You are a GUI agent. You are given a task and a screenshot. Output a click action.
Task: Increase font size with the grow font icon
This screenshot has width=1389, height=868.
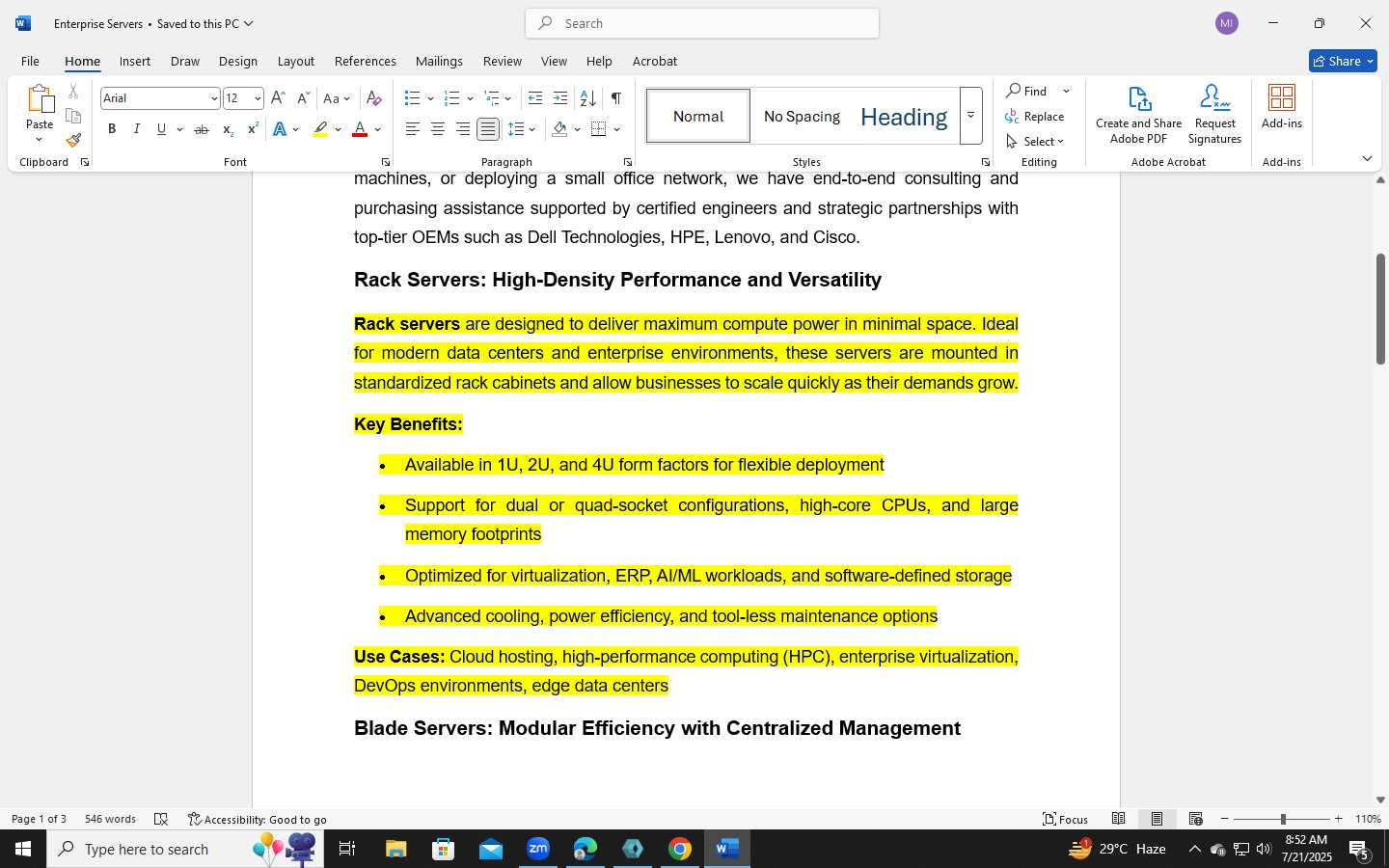click(x=278, y=98)
